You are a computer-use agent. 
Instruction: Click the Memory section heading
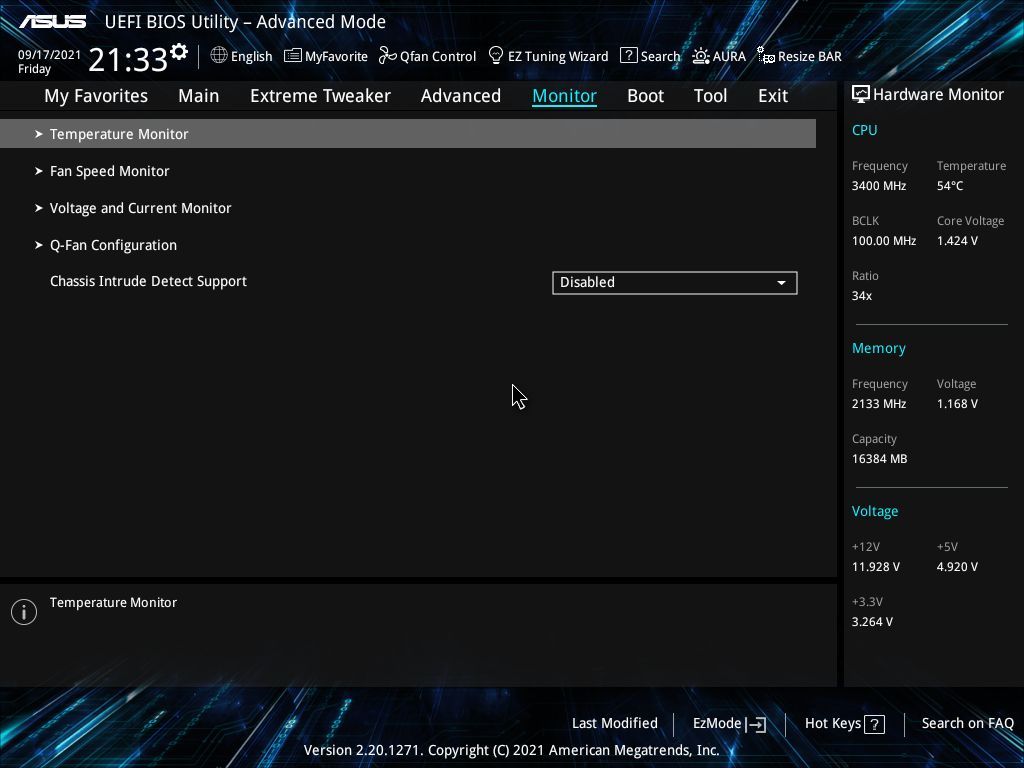878,349
